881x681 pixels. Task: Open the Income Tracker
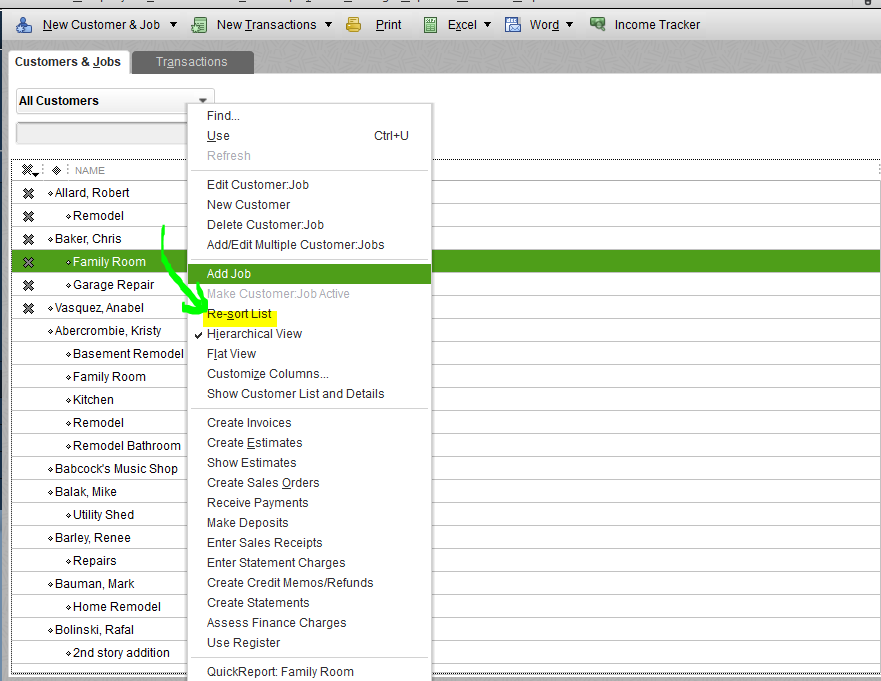598,24
